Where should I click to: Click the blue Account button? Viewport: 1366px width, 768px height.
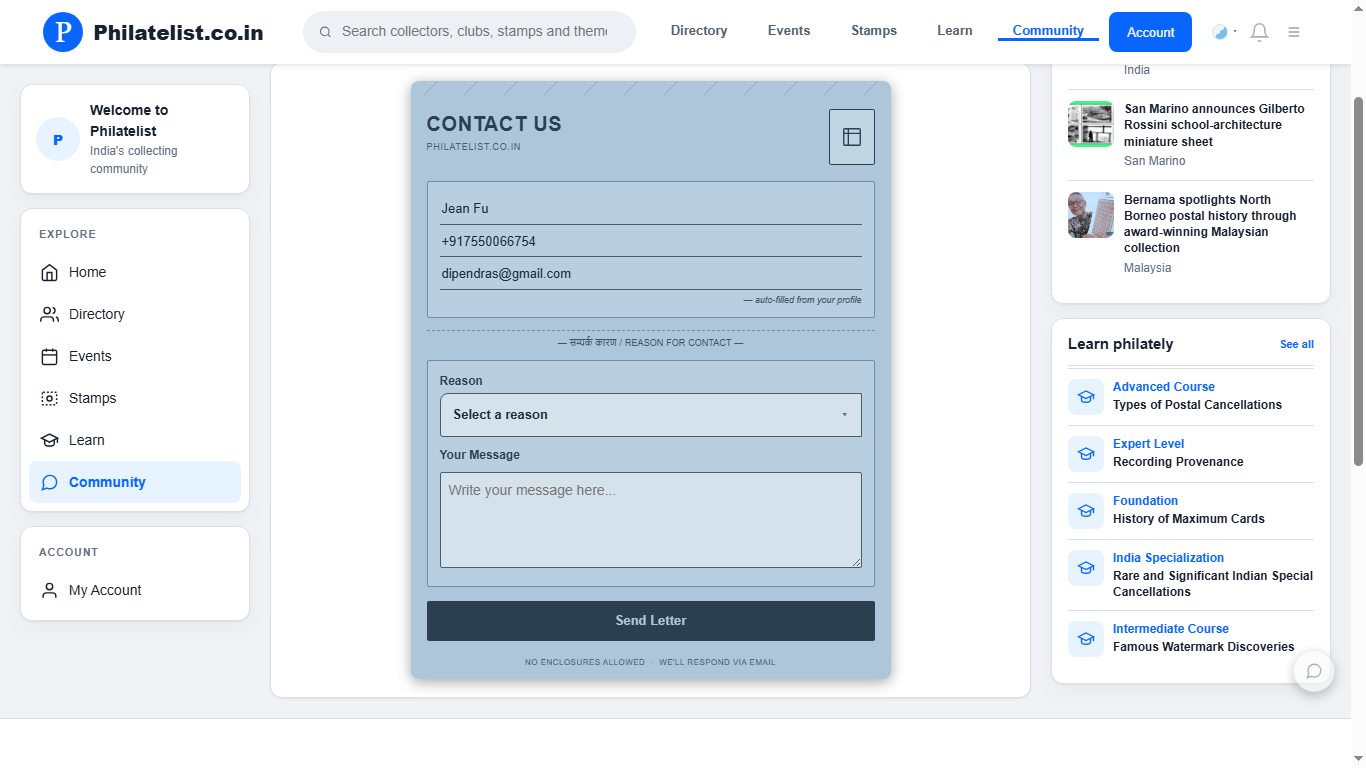(x=1150, y=32)
